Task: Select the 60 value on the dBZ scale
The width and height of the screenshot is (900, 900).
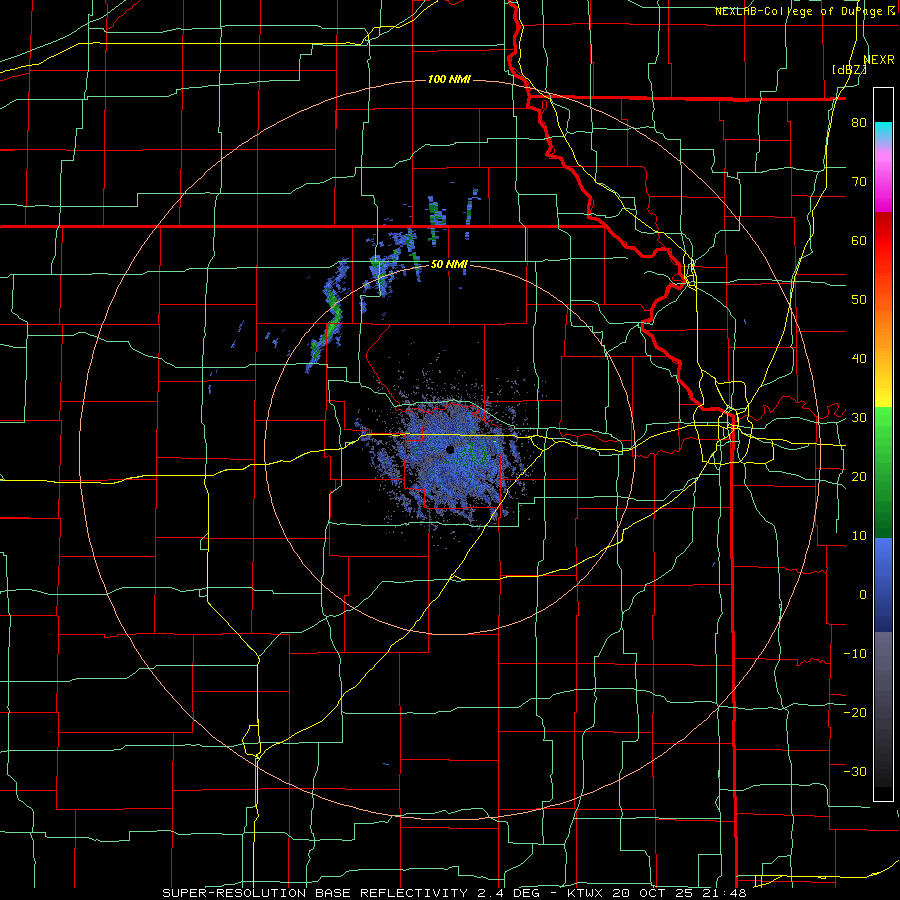Action: coord(859,240)
